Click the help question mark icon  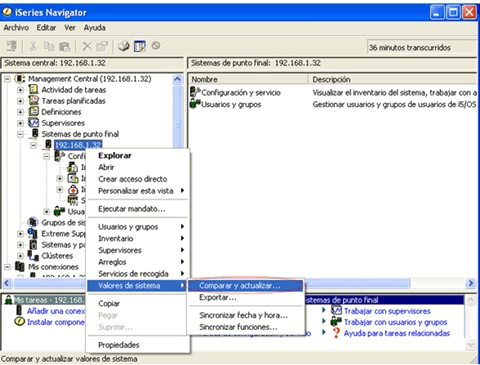[336, 333]
